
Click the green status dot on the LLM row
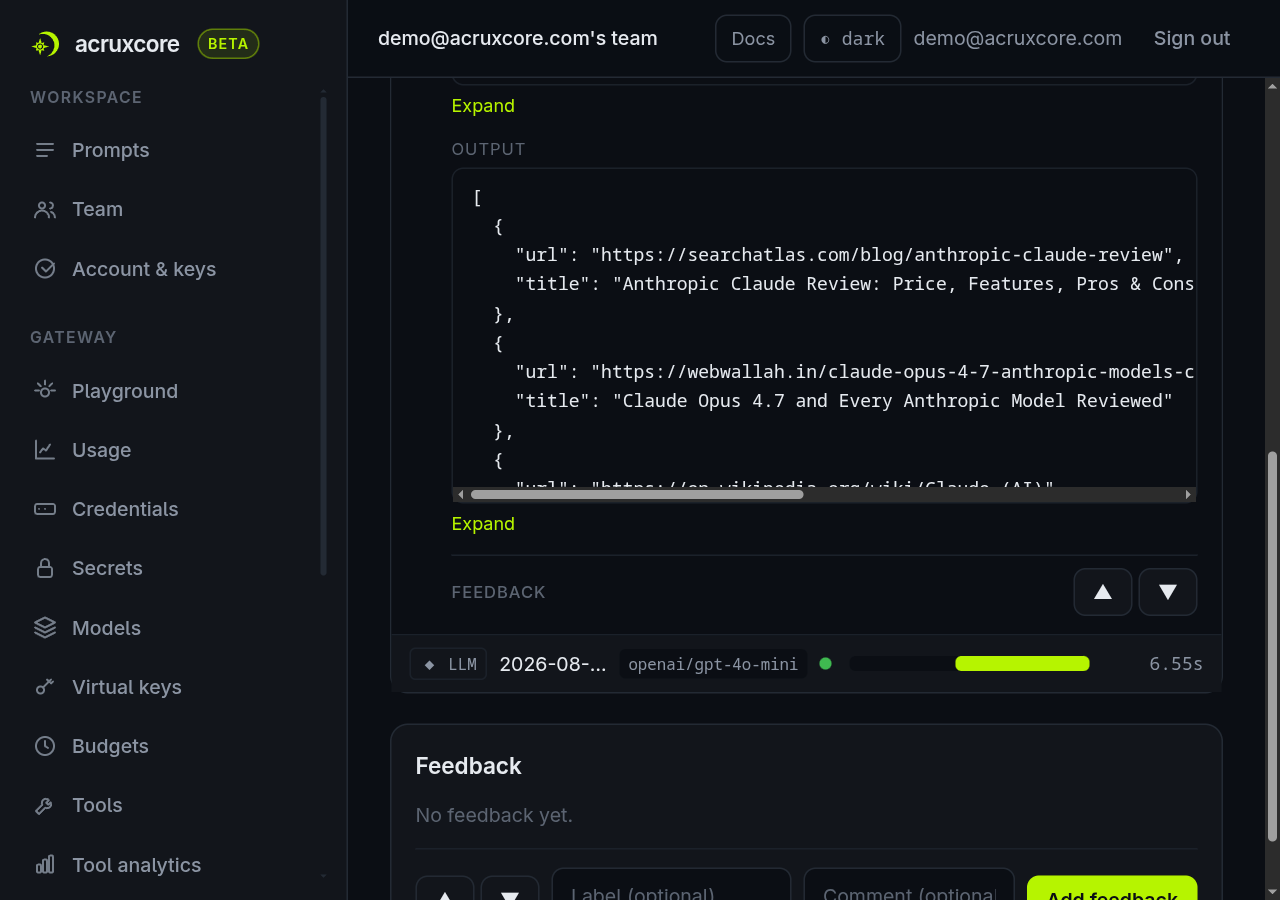pyautogui.click(x=825, y=663)
